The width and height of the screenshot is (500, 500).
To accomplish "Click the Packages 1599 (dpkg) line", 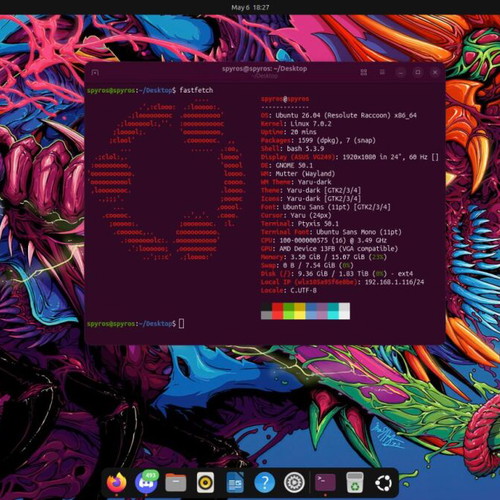I will click(x=318, y=140).
